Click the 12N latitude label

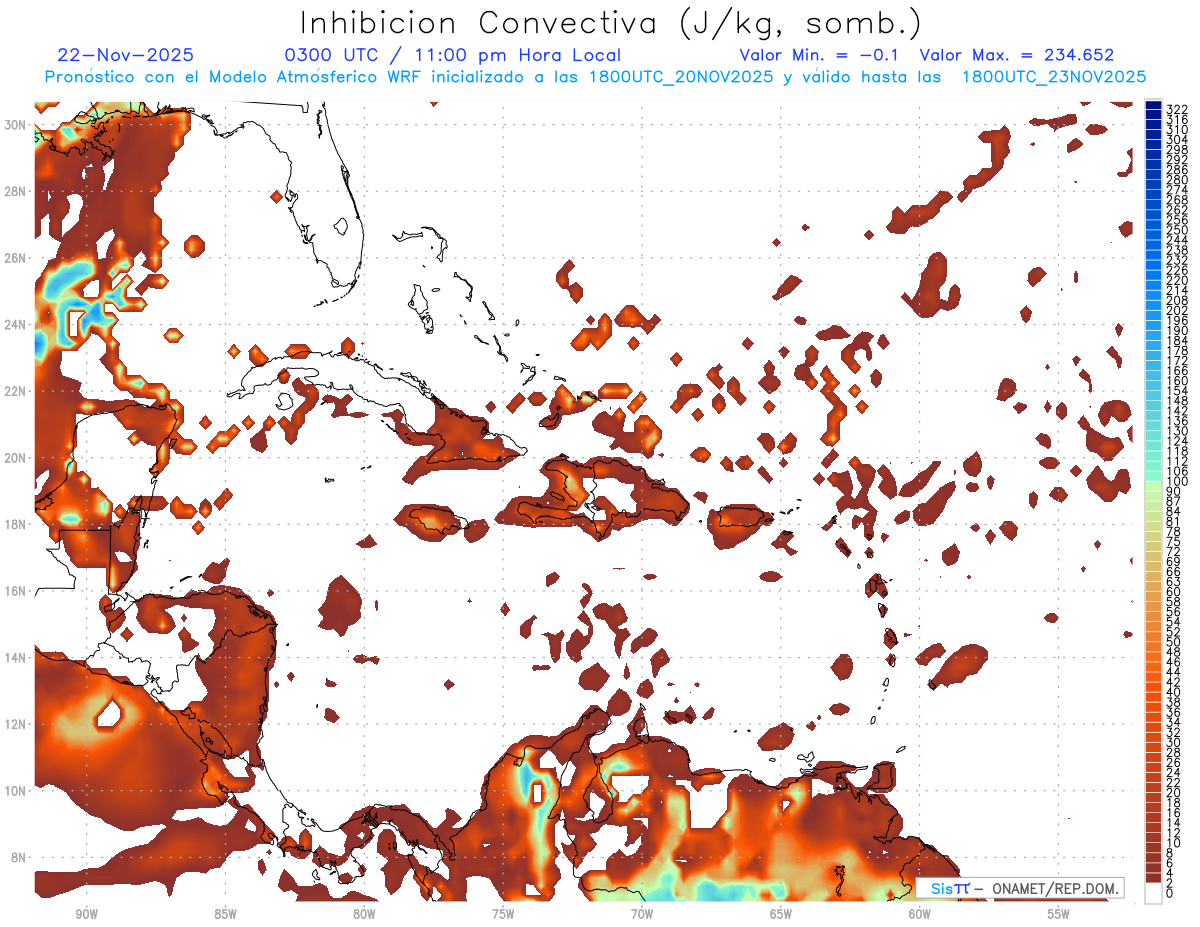click(x=16, y=724)
